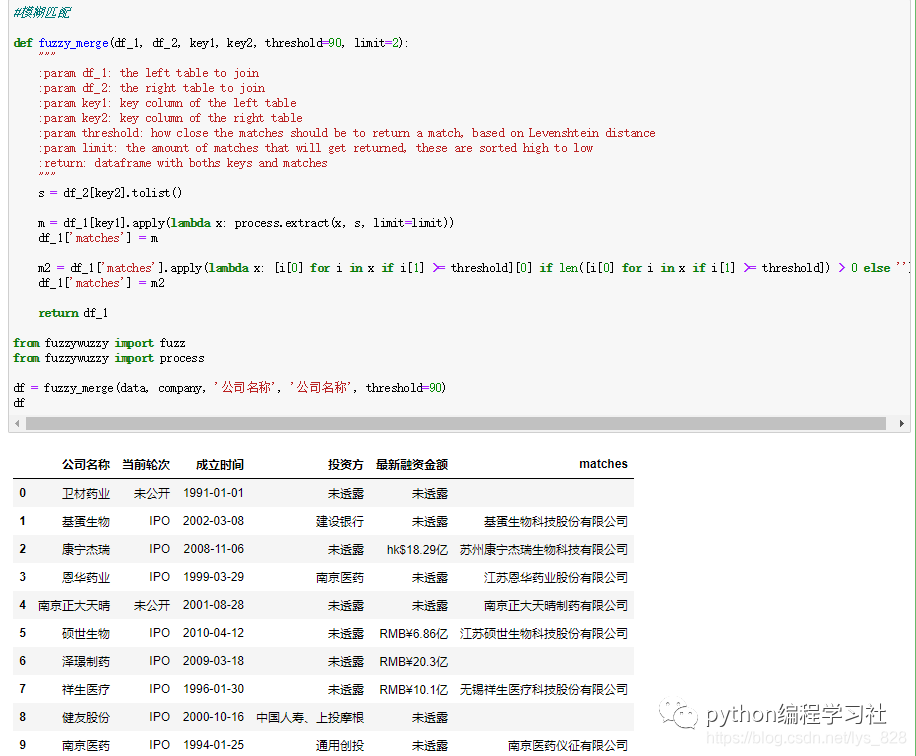Click the 南京医药 investor cell in row 3
This screenshot has width=916, height=756.
pos(340,577)
